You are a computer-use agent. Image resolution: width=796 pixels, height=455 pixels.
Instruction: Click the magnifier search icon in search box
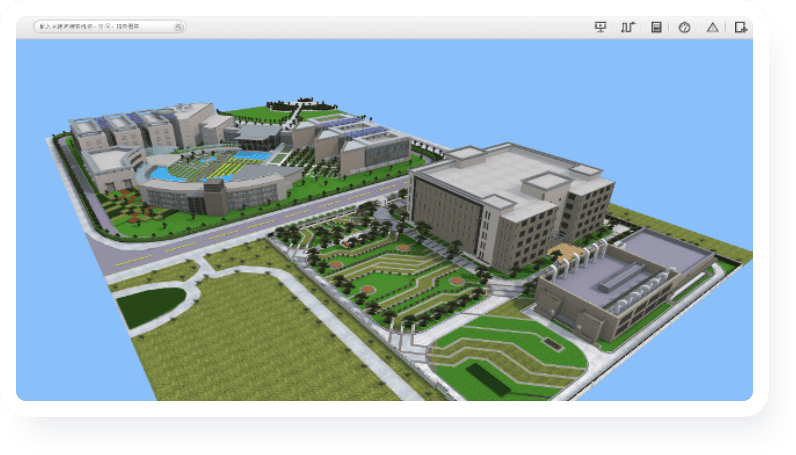tap(178, 27)
